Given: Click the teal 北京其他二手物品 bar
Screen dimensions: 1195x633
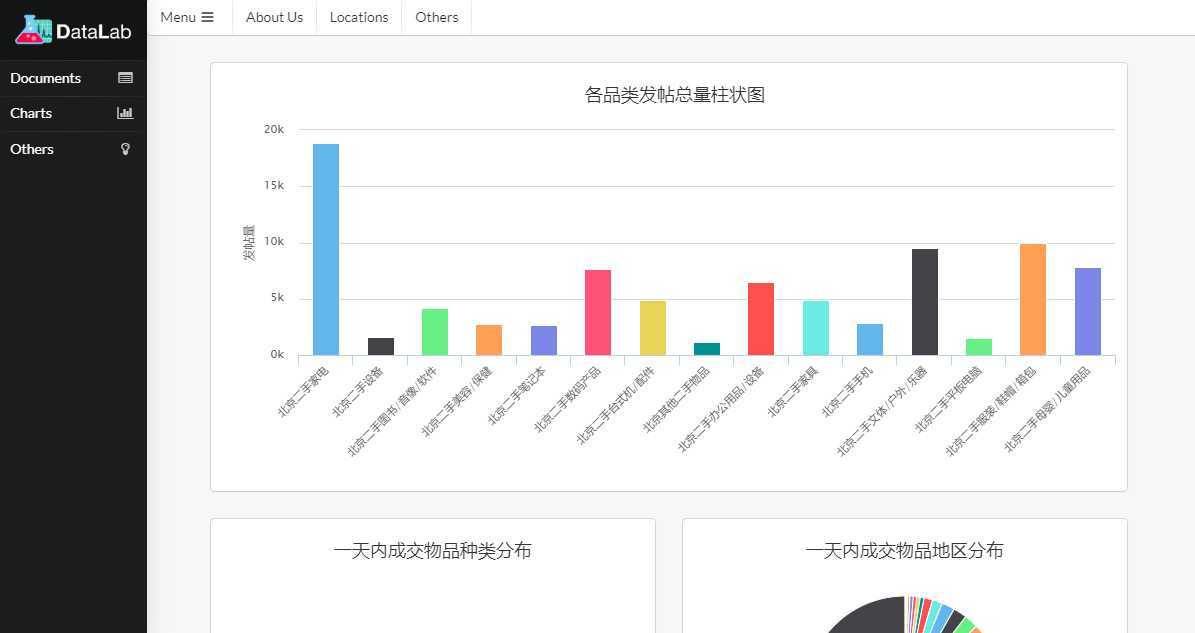Looking at the screenshot, I should click(x=707, y=349).
